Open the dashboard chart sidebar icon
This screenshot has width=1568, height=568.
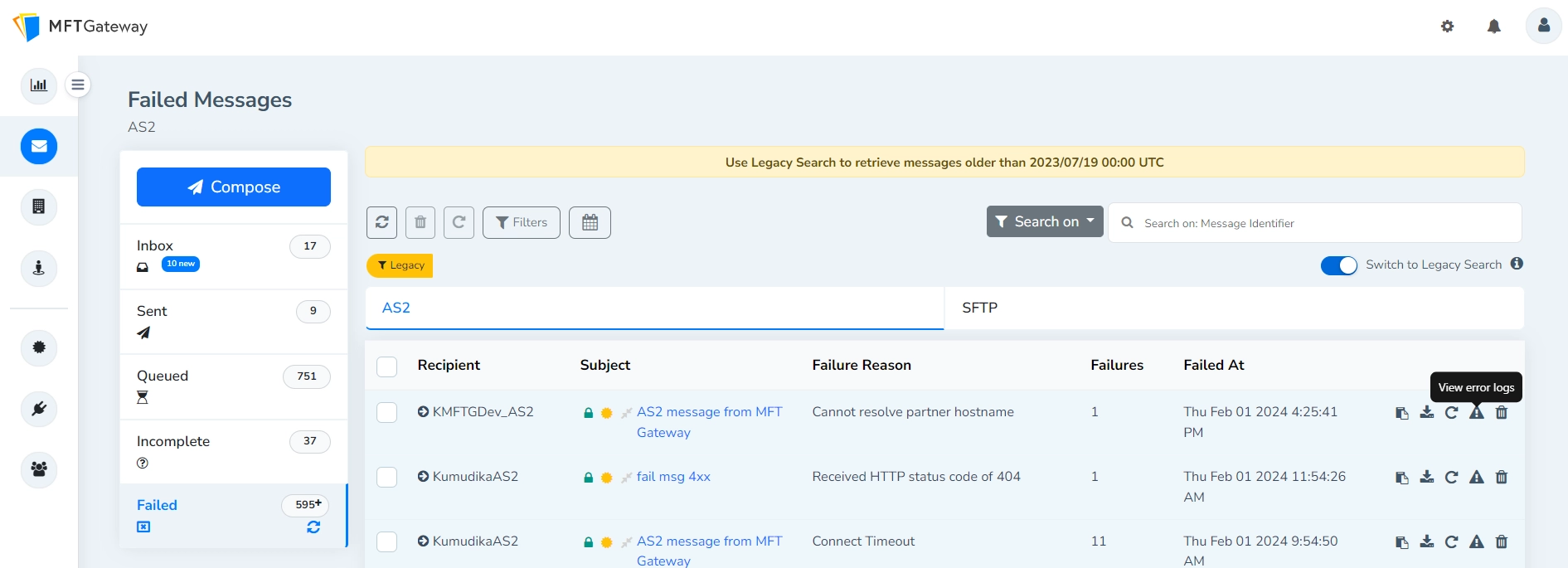tap(38, 85)
